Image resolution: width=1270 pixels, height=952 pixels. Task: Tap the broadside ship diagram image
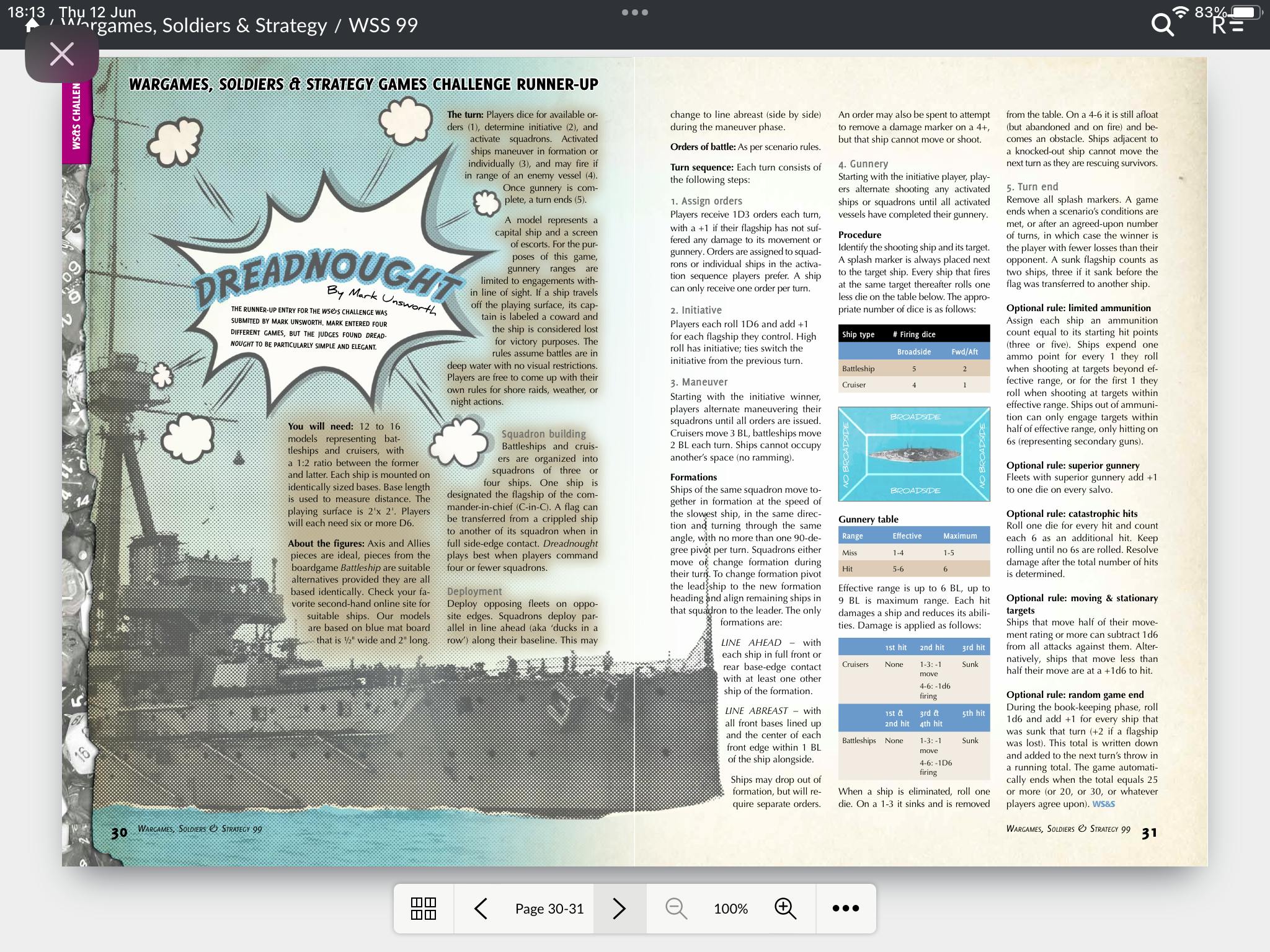click(x=914, y=454)
